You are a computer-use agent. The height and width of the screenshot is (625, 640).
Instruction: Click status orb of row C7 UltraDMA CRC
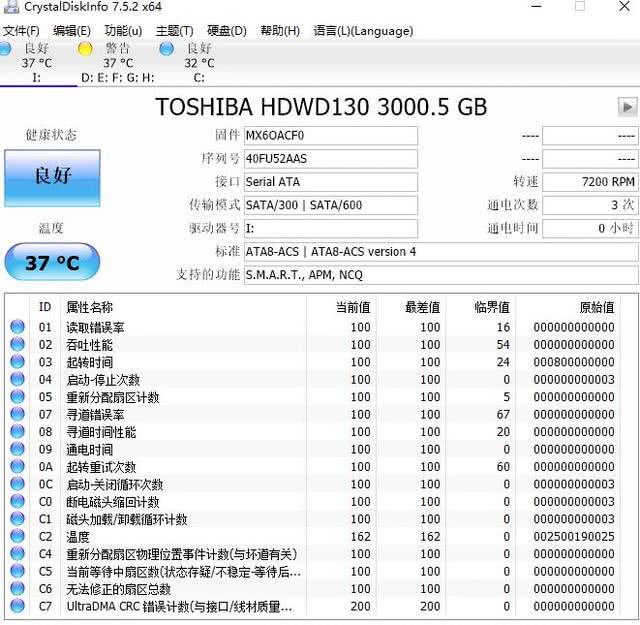tap(17, 606)
